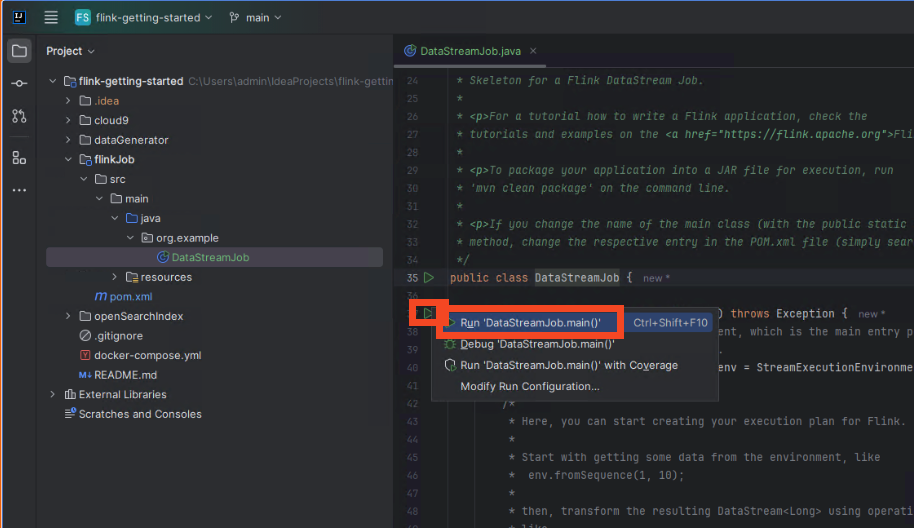Select .gitignore in project tree

tap(118, 336)
